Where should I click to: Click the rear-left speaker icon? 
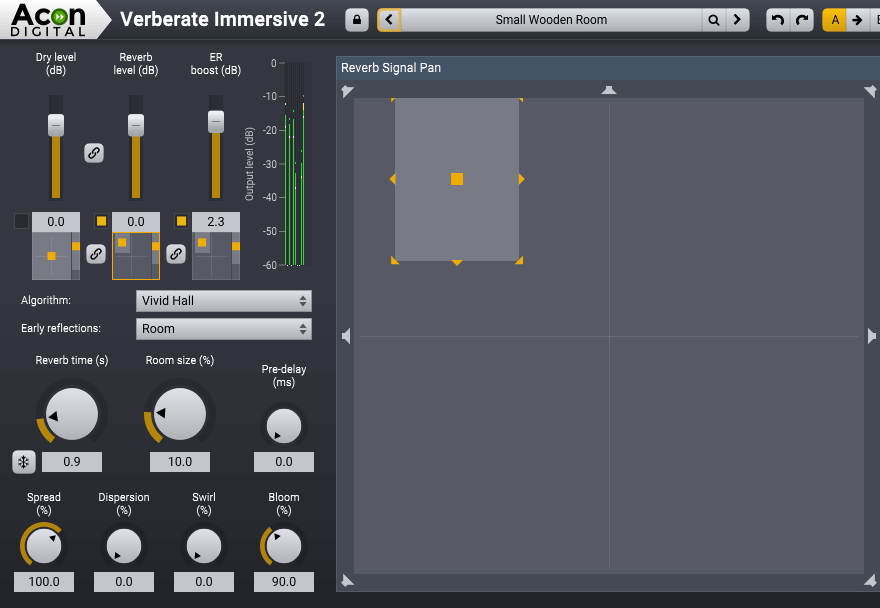tap(347, 580)
